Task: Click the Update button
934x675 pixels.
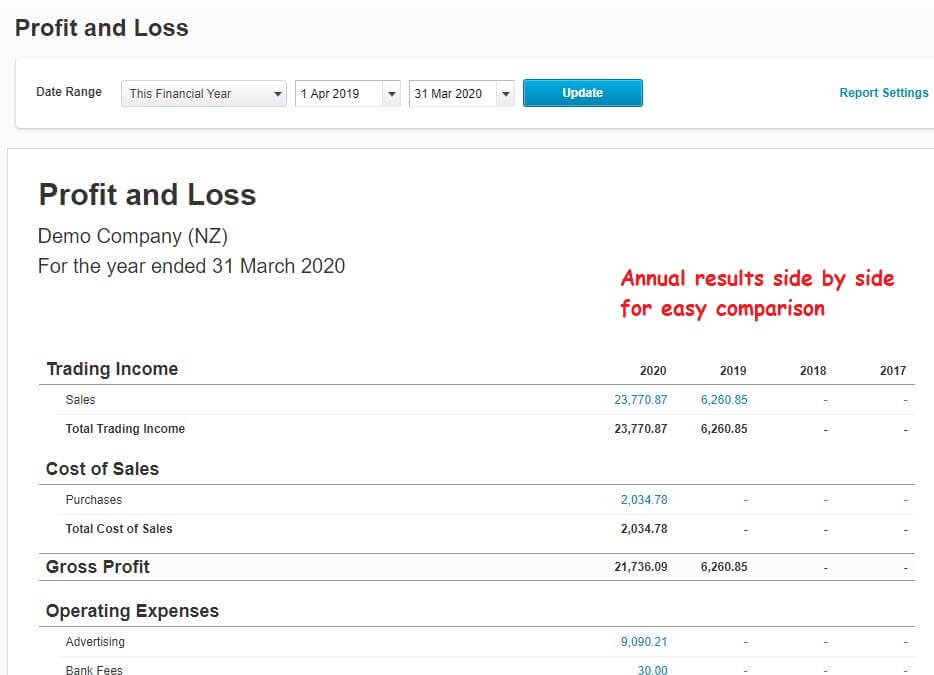Action: (x=582, y=92)
